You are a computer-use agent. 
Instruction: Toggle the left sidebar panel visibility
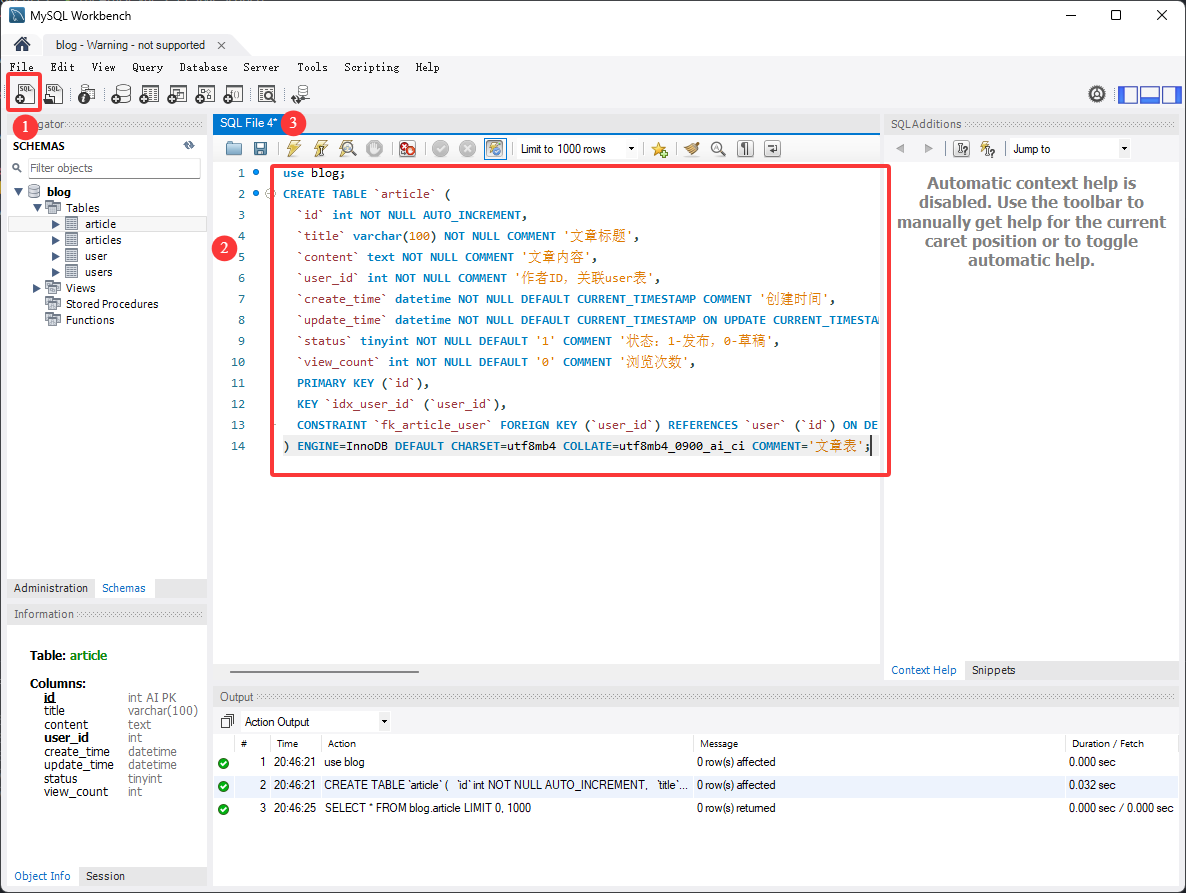[1128, 94]
